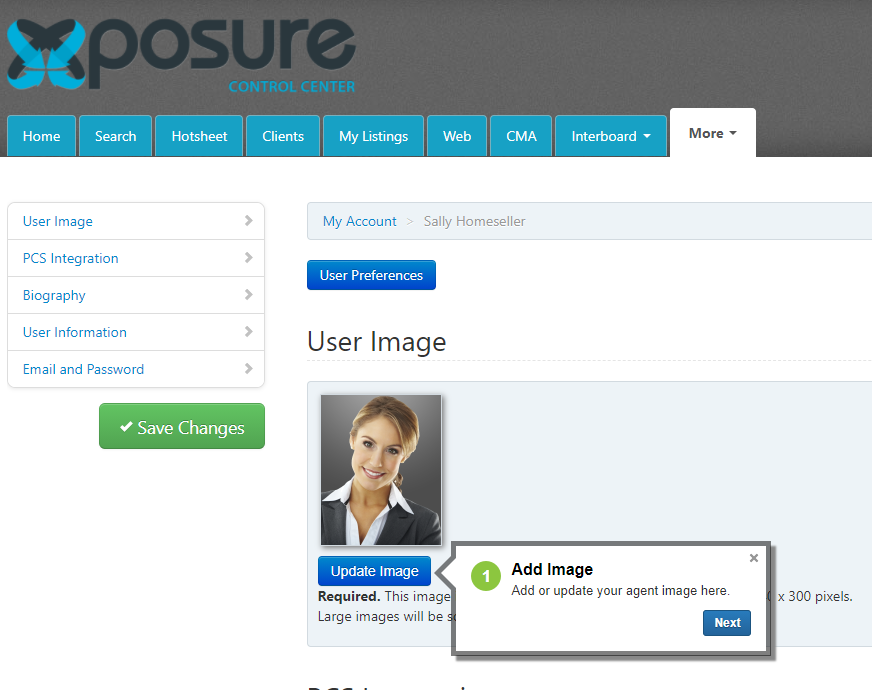Image resolution: width=872 pixels, height=690 pixels.
Task: Click the chevron beside User Image
Action: point(249,221)
